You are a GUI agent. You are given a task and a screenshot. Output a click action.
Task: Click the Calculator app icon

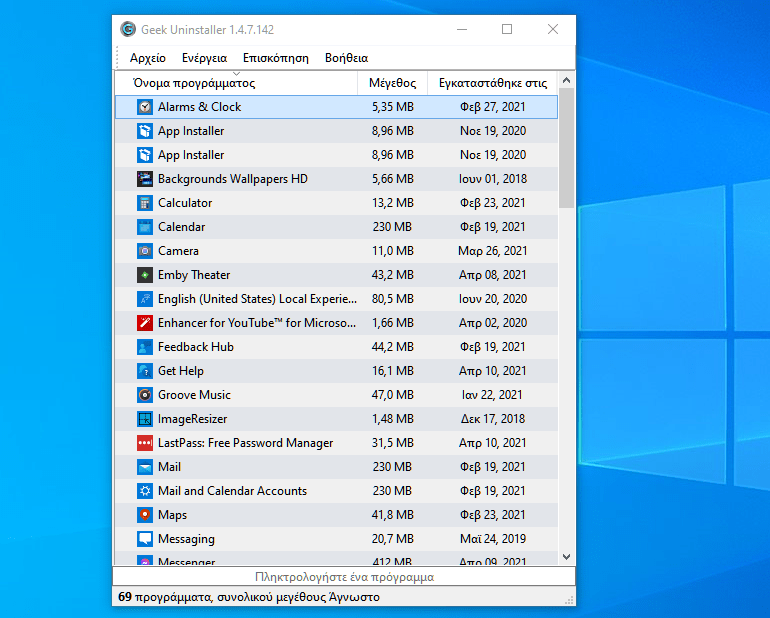pos(144,203)
